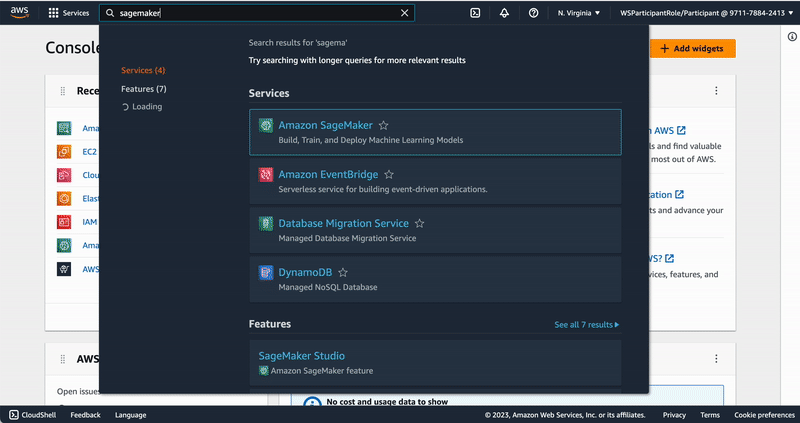Click See all 7 results link
Screen dimensions: 800x423
coord(587,325)
